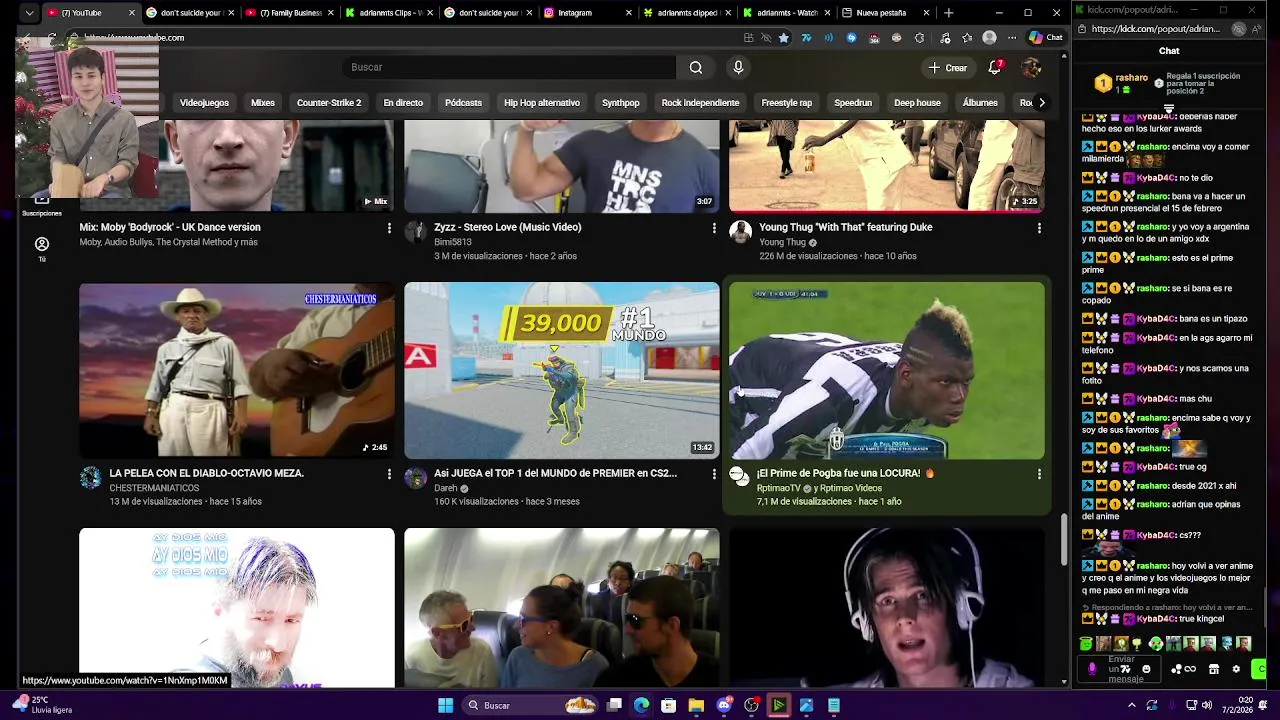Viewport: 1280px width, 720px height.
Task: Select the Freestyle rap chip
Action: 787,103
